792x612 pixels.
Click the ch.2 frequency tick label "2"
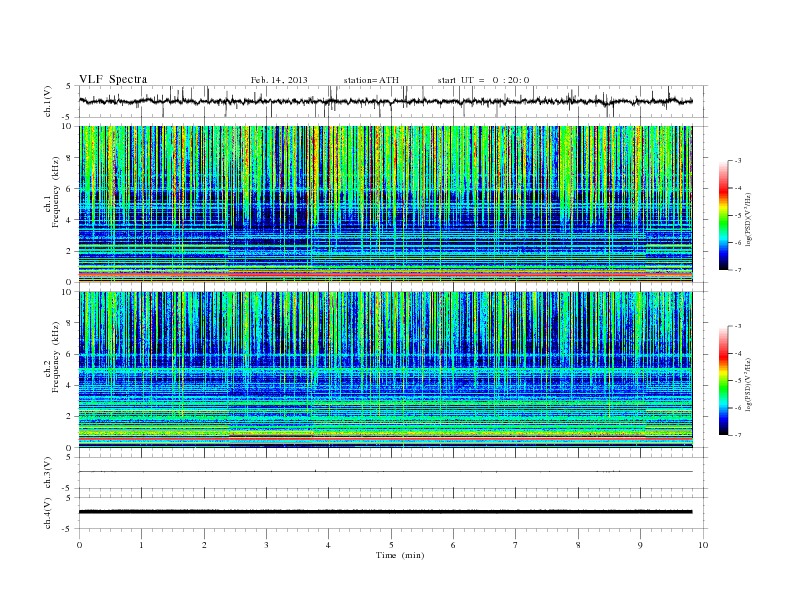click(x=69, y=417)
